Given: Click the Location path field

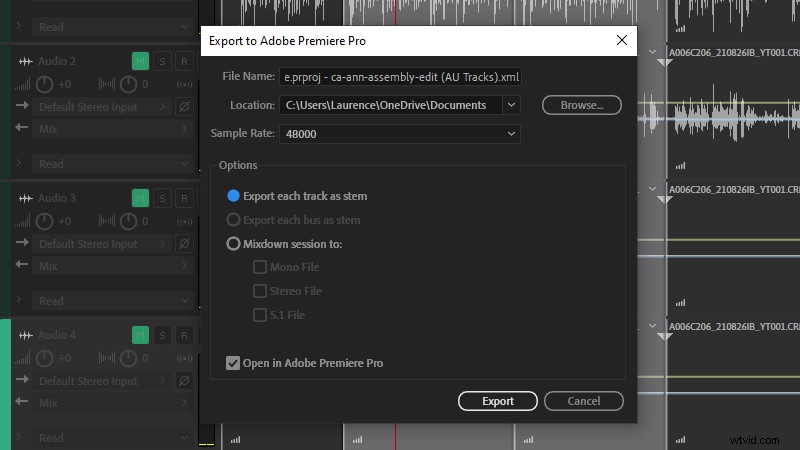Looking at the screenshot, I should (x=391, y=105).
